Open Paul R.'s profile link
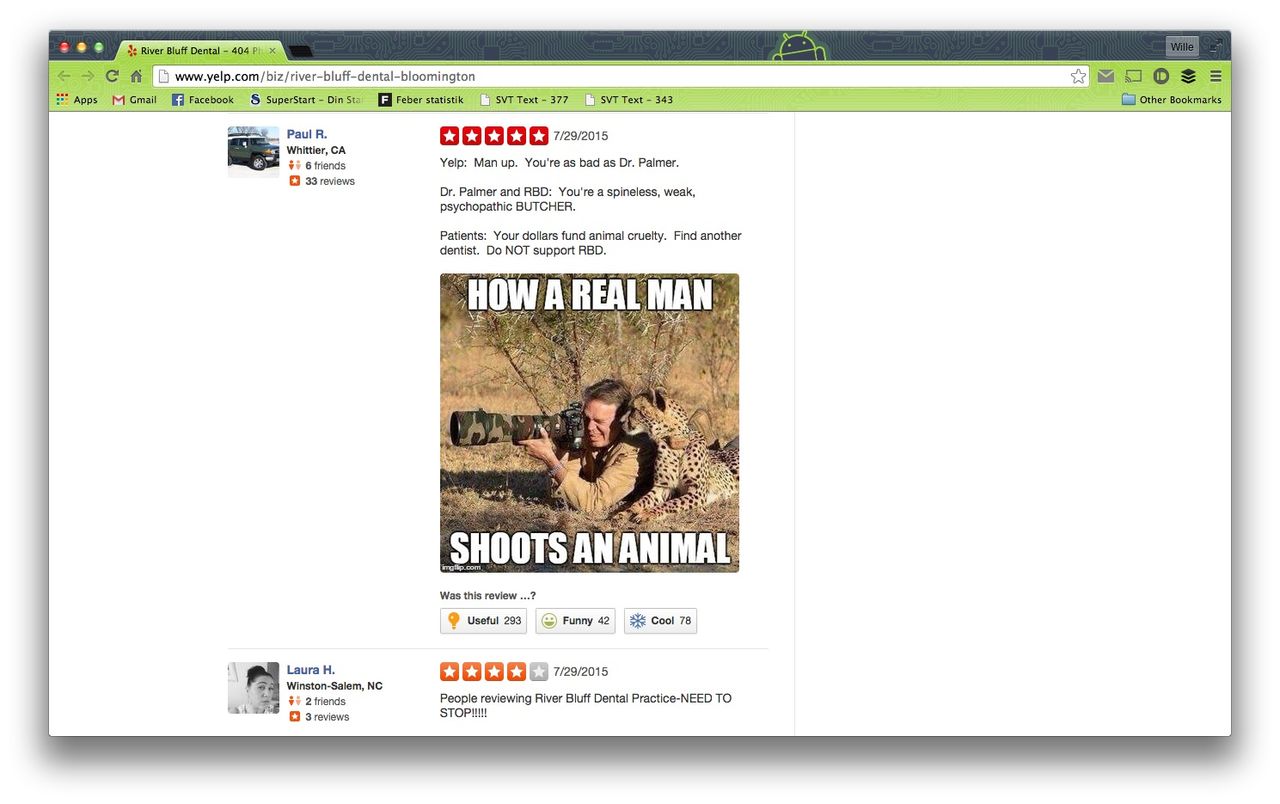This screenshot has width=1280, height=804. [x=306, y=134]
